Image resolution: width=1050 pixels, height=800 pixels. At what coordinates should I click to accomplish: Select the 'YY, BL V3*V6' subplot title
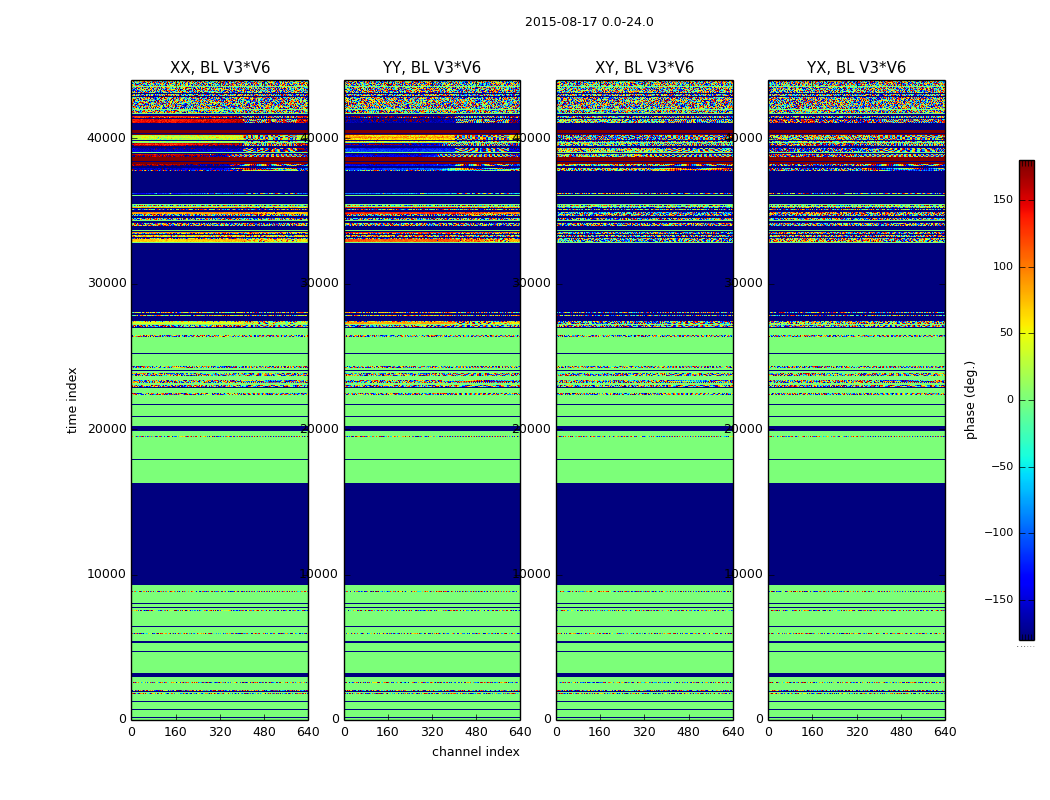coord(432,68)
